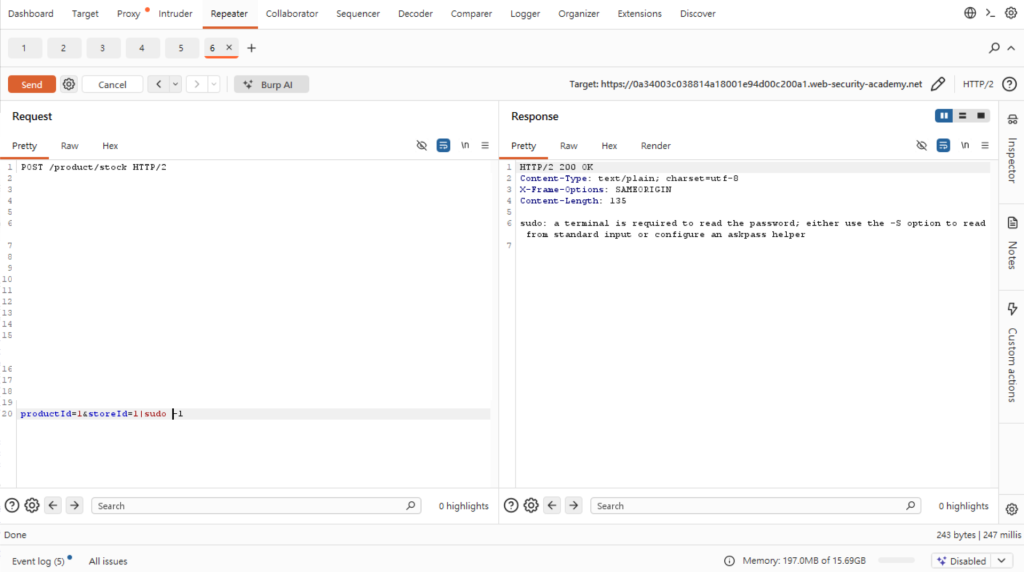This screenshot has height=572, width=1024.
Task: Switch response view to Raw
Action: (x=568, y=146)
